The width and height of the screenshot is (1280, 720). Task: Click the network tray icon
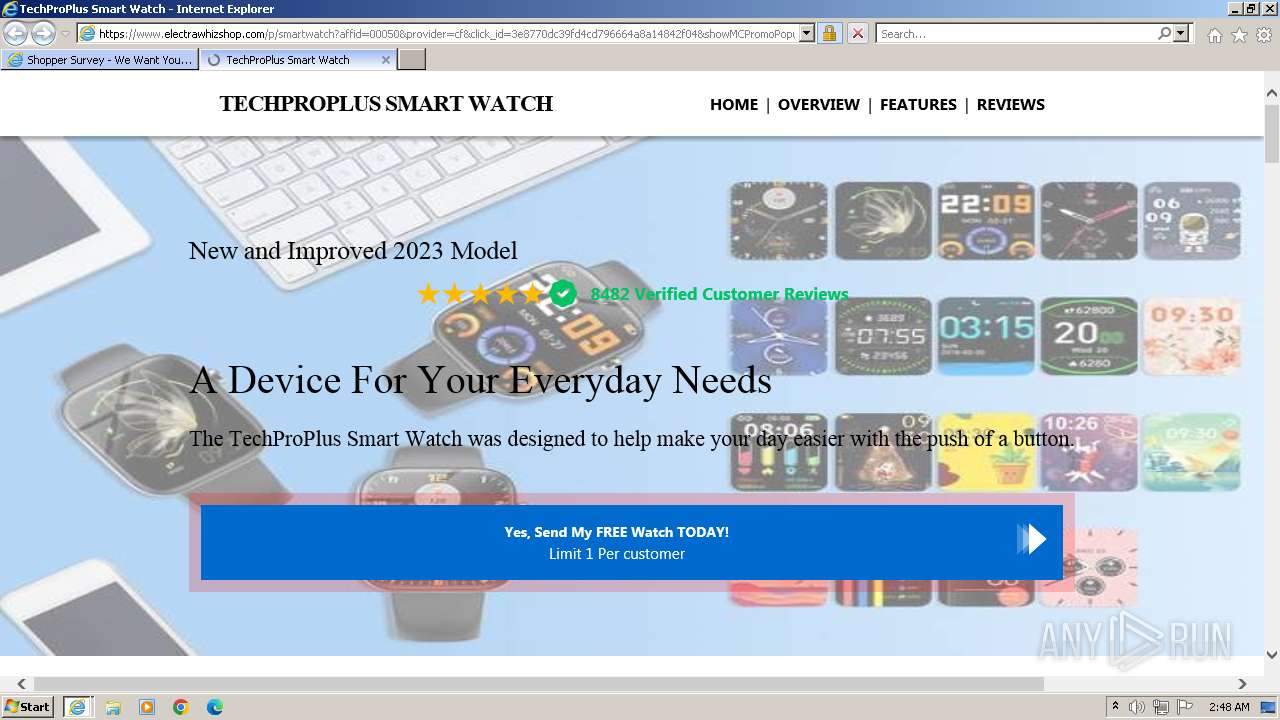click(1161, 707)
